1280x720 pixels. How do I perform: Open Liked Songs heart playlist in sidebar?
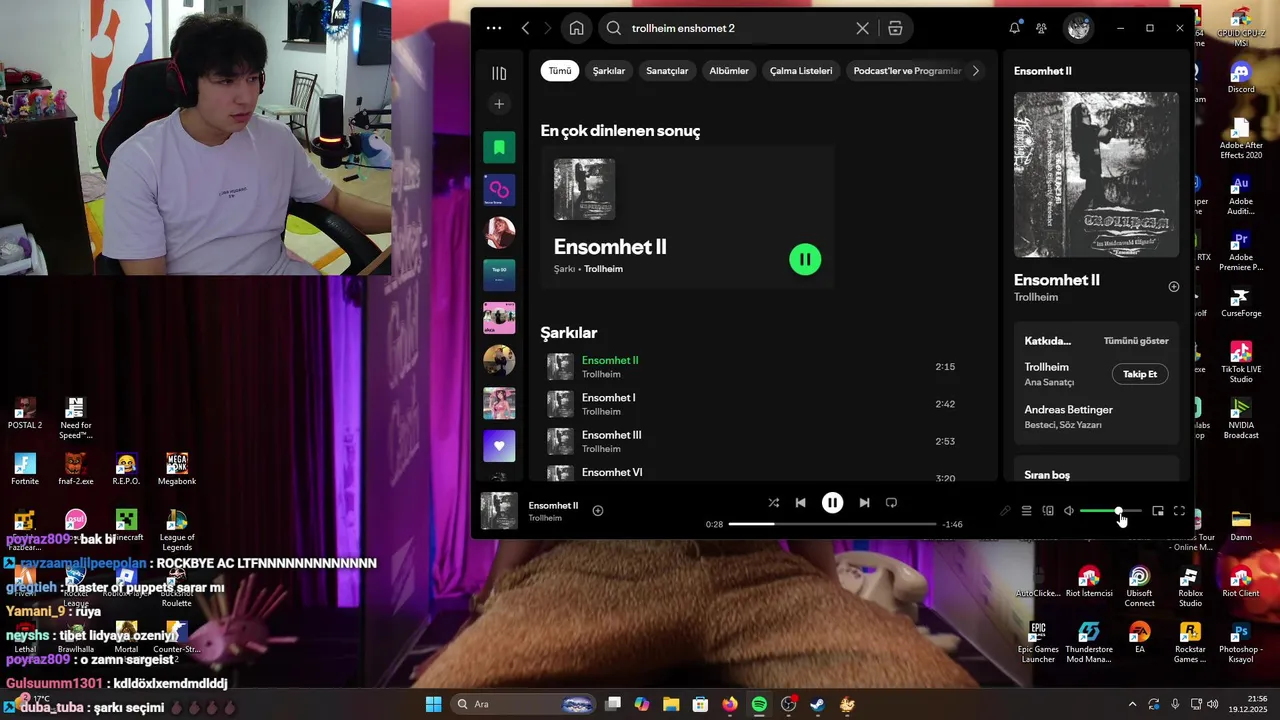pos(499,446)
